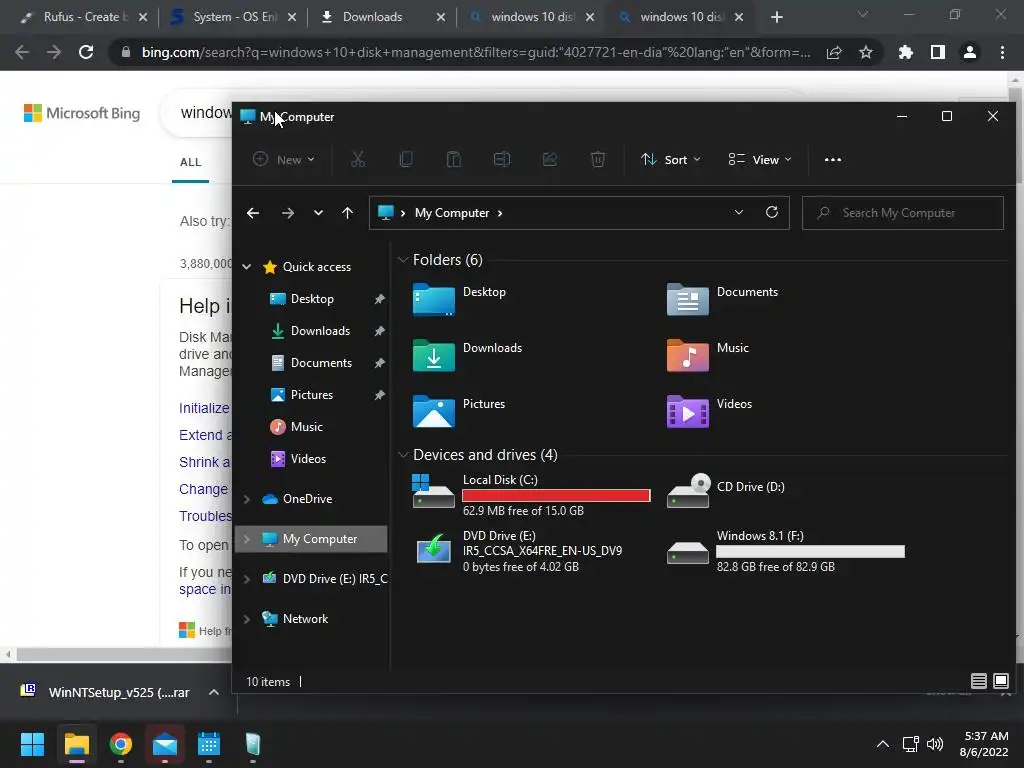Open WinNTSetup download item options arrow
Viewport: 1024px width, 768px height.
pos(214,692)
